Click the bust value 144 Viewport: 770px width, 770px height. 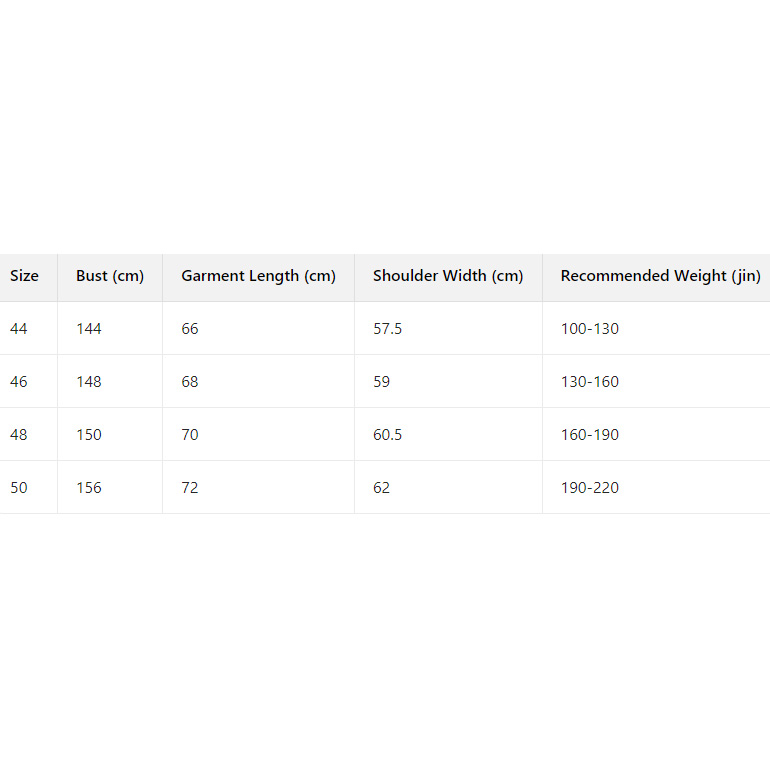point(89,329)
